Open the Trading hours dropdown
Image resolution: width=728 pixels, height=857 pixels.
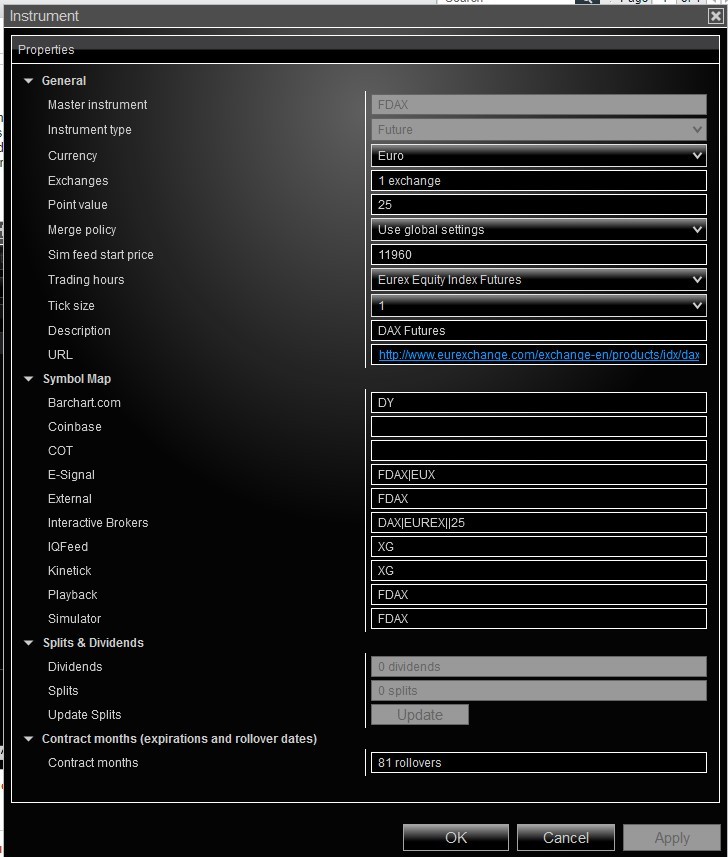[538, 280]
